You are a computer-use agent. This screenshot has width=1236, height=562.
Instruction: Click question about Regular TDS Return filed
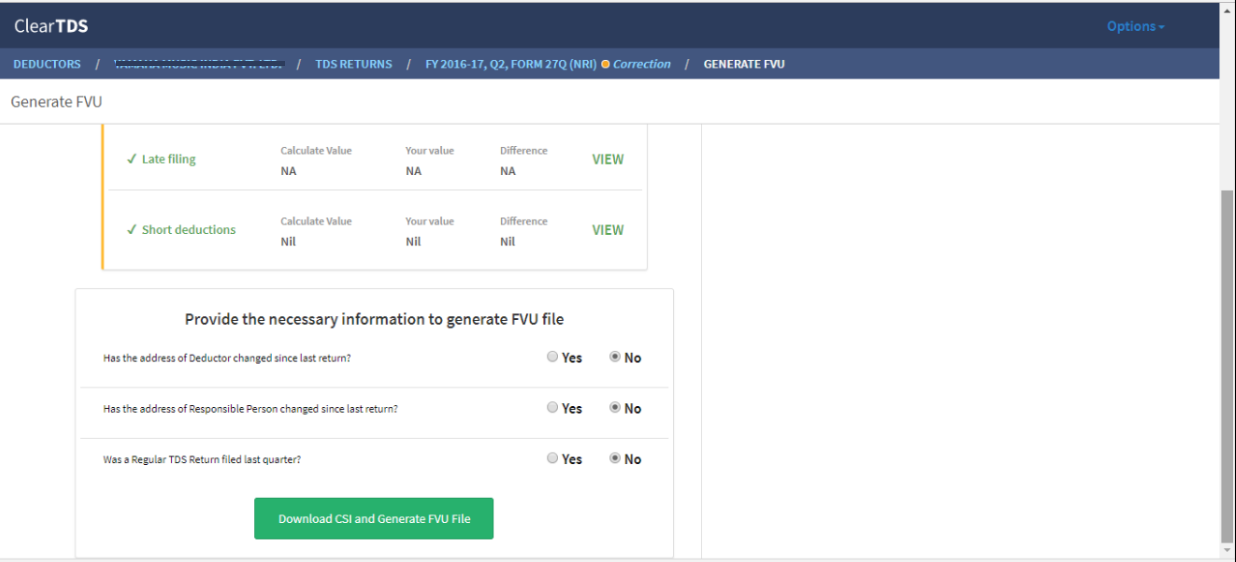pyautogui.click(x=202, y=460)
